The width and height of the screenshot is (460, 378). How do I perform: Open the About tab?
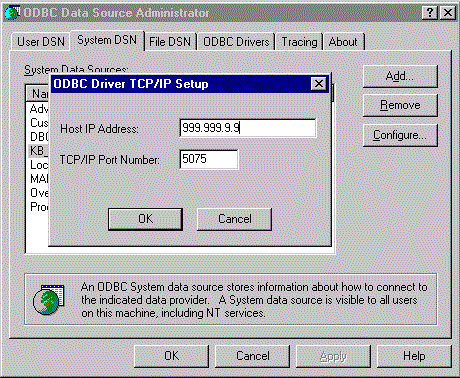[x=343, y=42]
